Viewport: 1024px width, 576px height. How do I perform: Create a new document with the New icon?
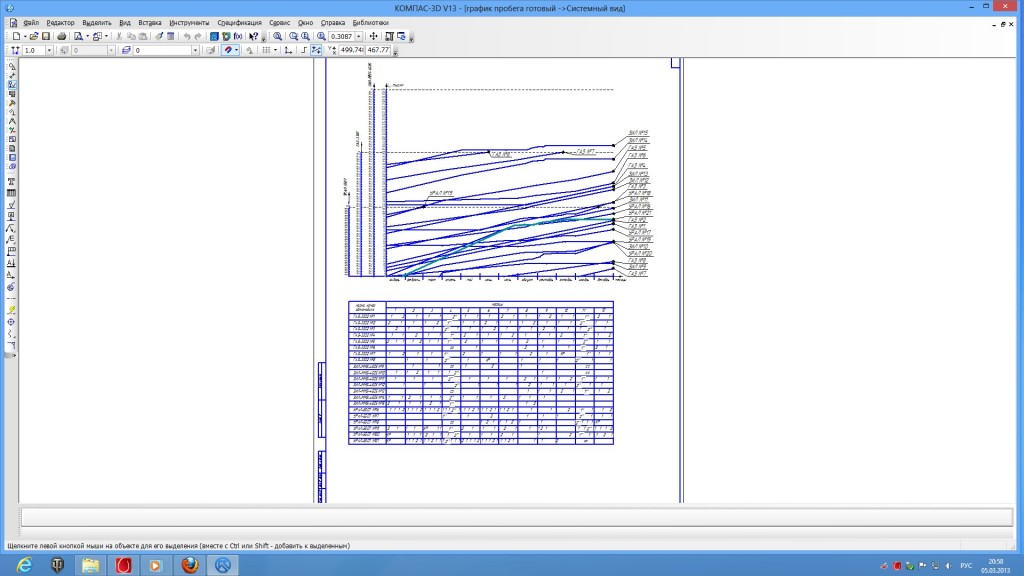click(x=16, y=37)
